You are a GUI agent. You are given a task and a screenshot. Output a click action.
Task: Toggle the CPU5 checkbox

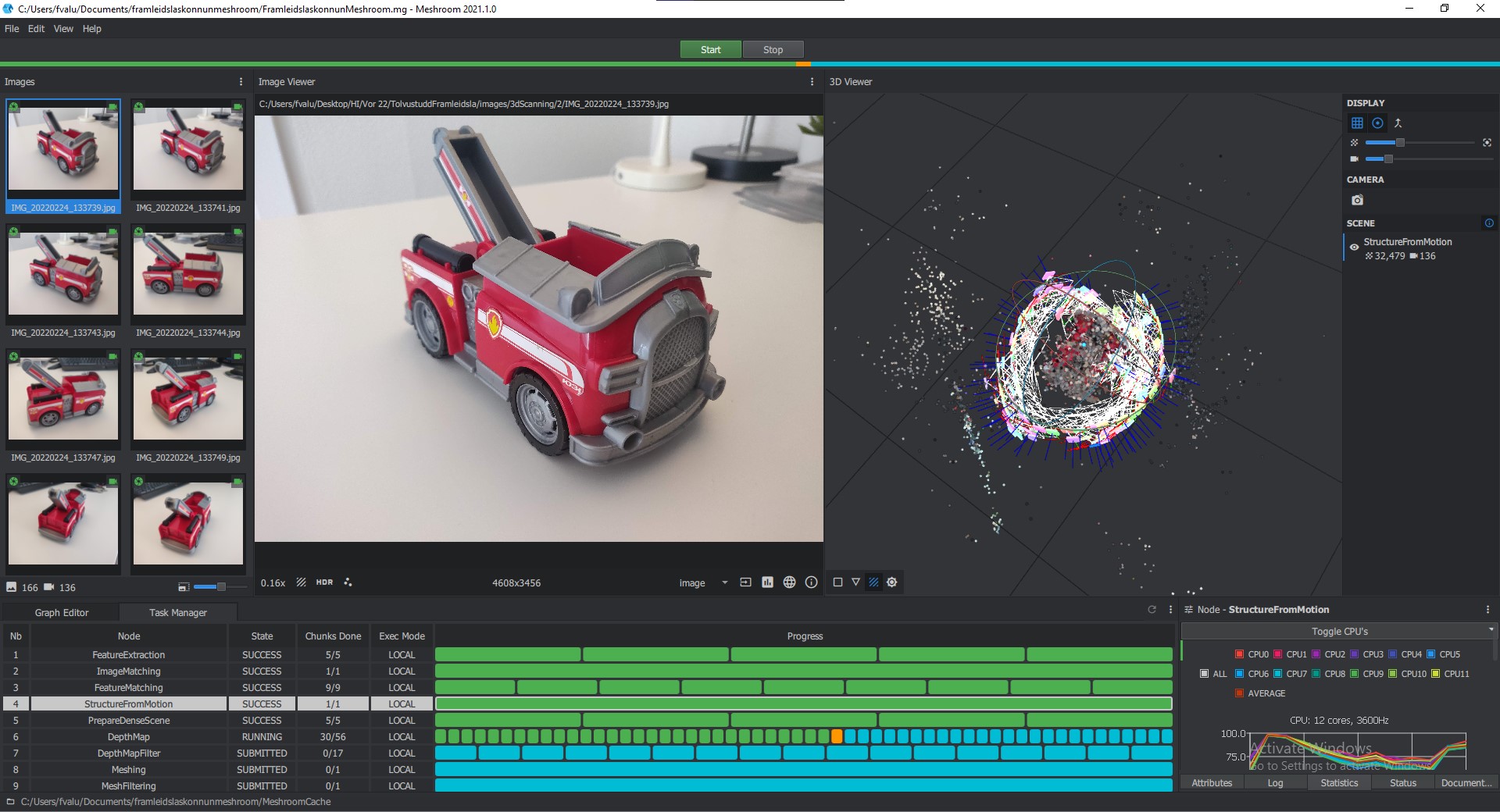[1431, 654]
